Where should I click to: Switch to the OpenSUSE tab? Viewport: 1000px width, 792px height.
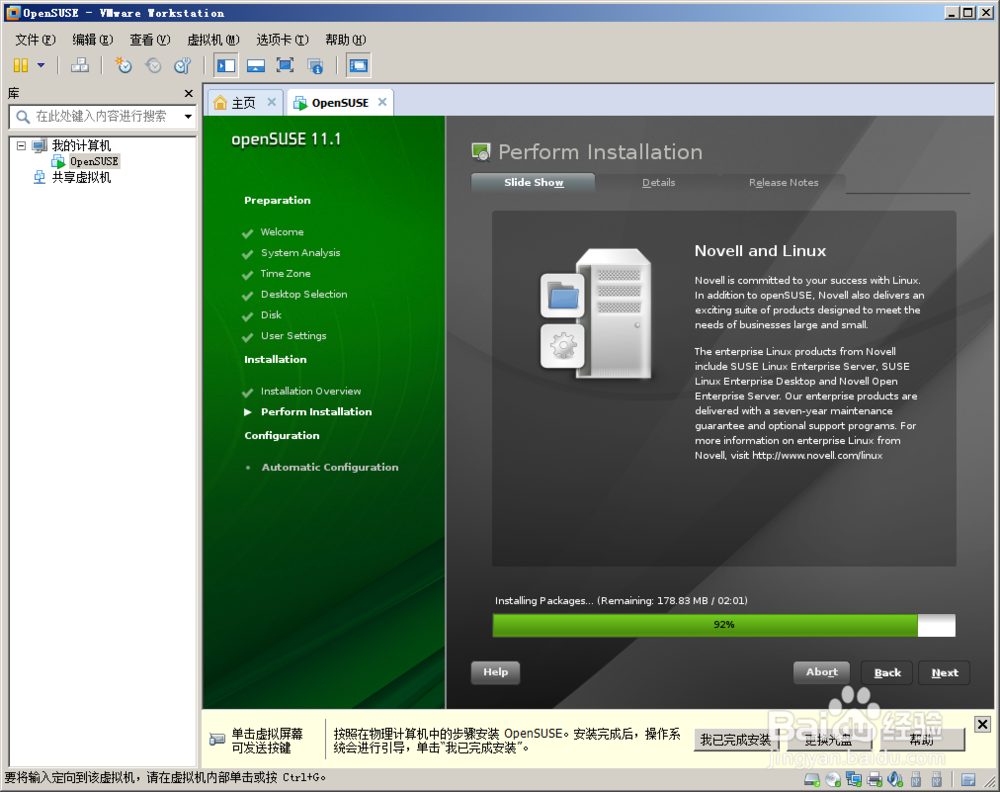pos(339,103)
